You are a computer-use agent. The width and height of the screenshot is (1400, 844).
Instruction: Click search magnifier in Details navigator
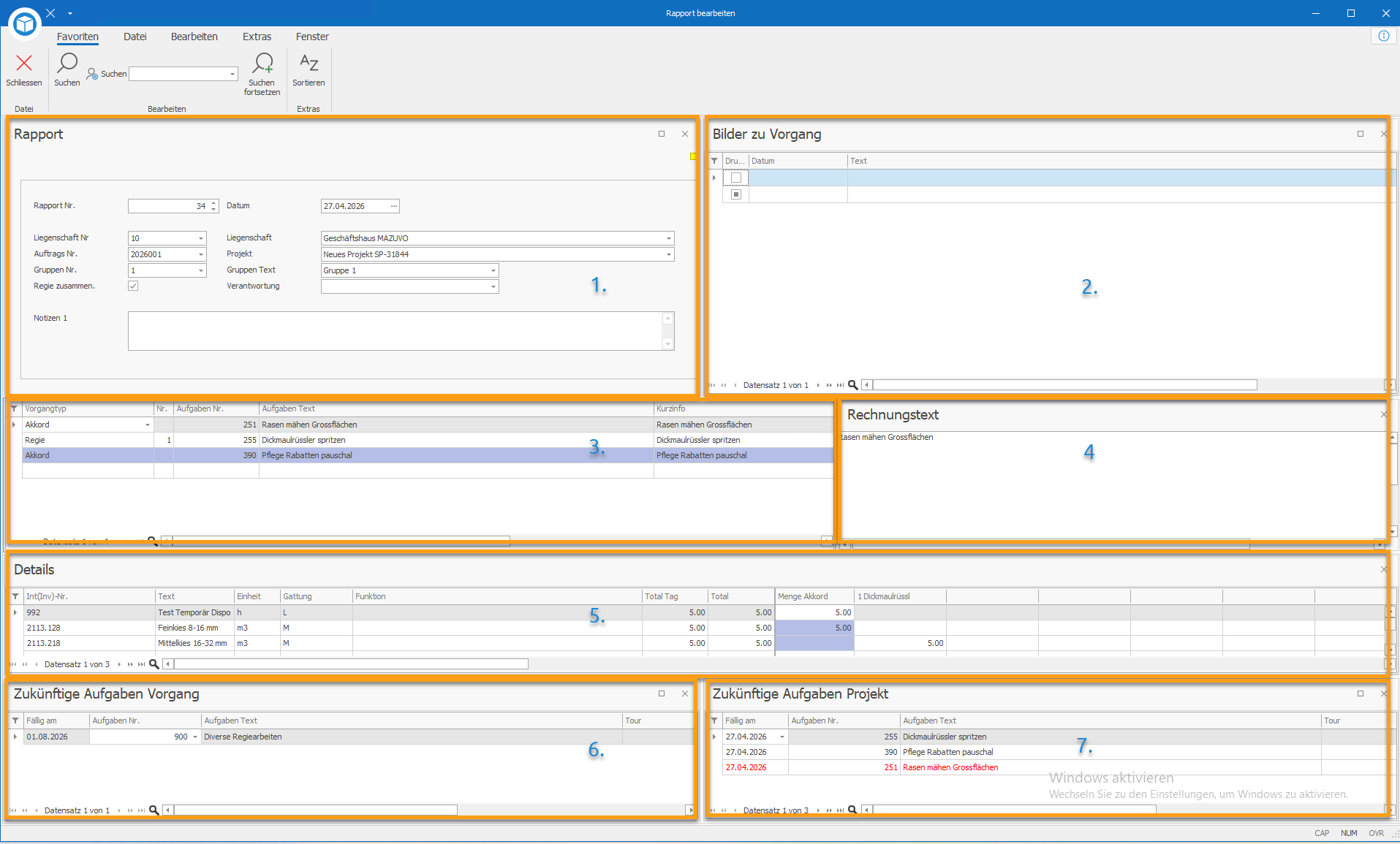click(x=154, y=664)
